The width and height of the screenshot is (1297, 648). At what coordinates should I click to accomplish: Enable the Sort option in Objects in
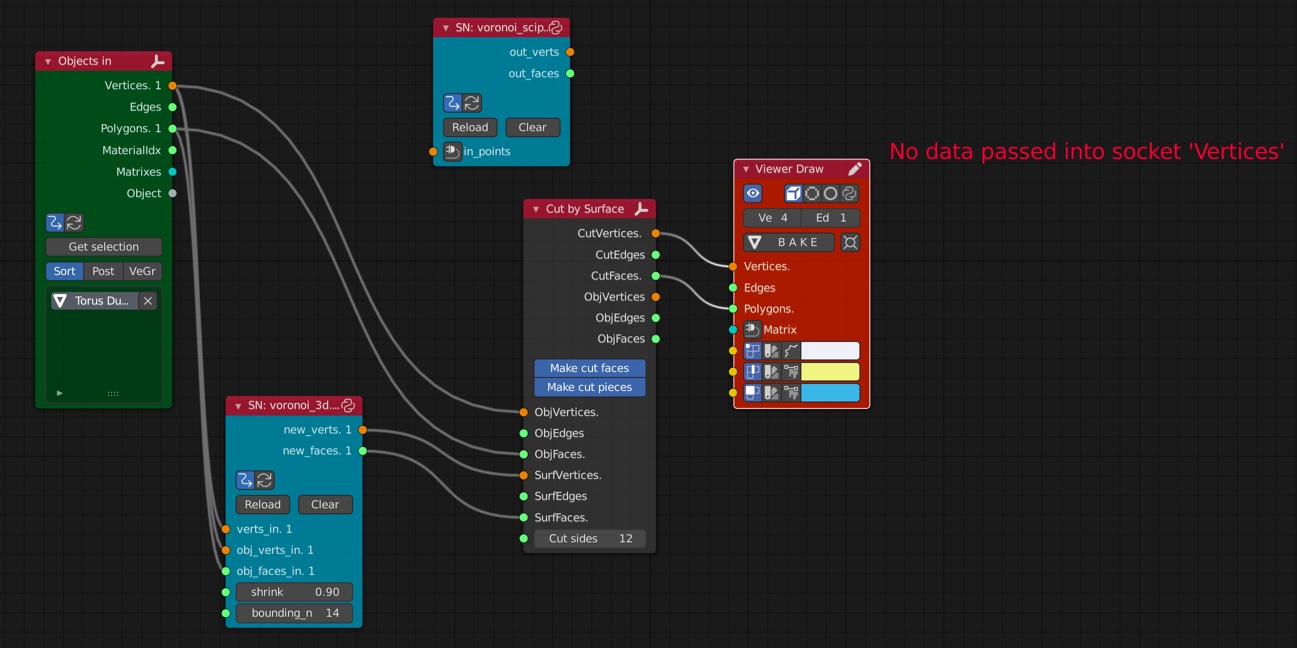(x=65, y=271)
